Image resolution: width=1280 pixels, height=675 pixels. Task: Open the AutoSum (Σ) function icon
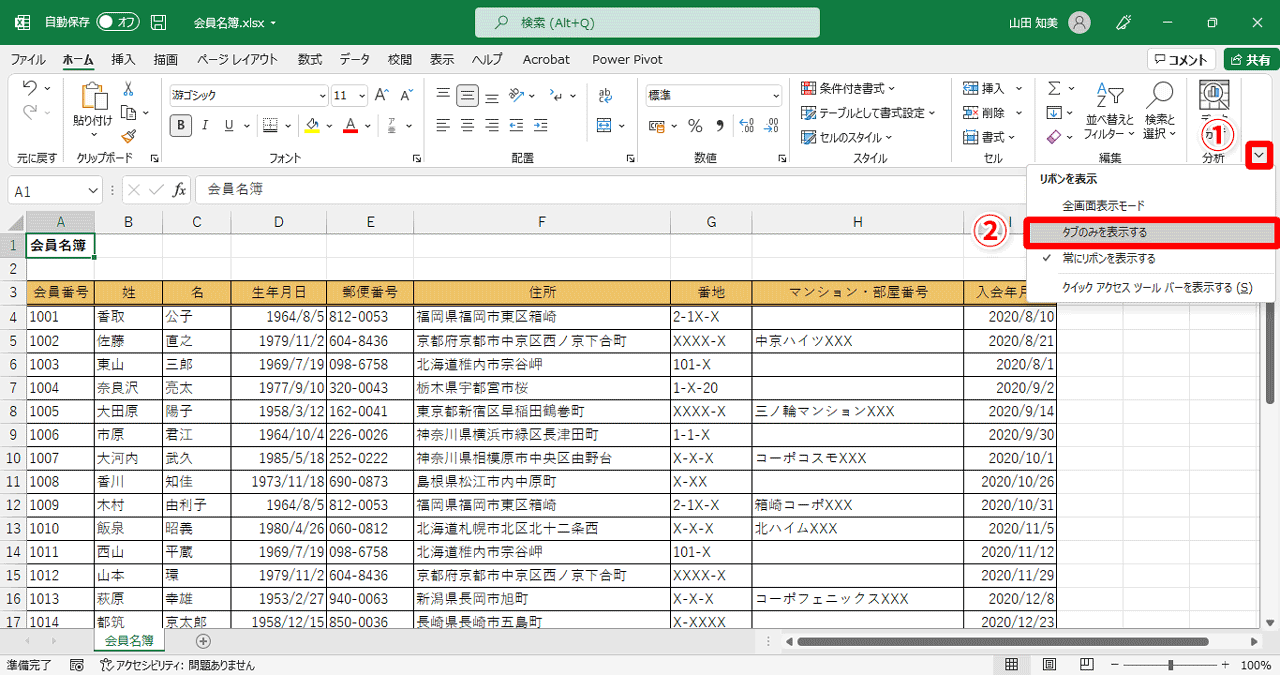(1052, 88)
